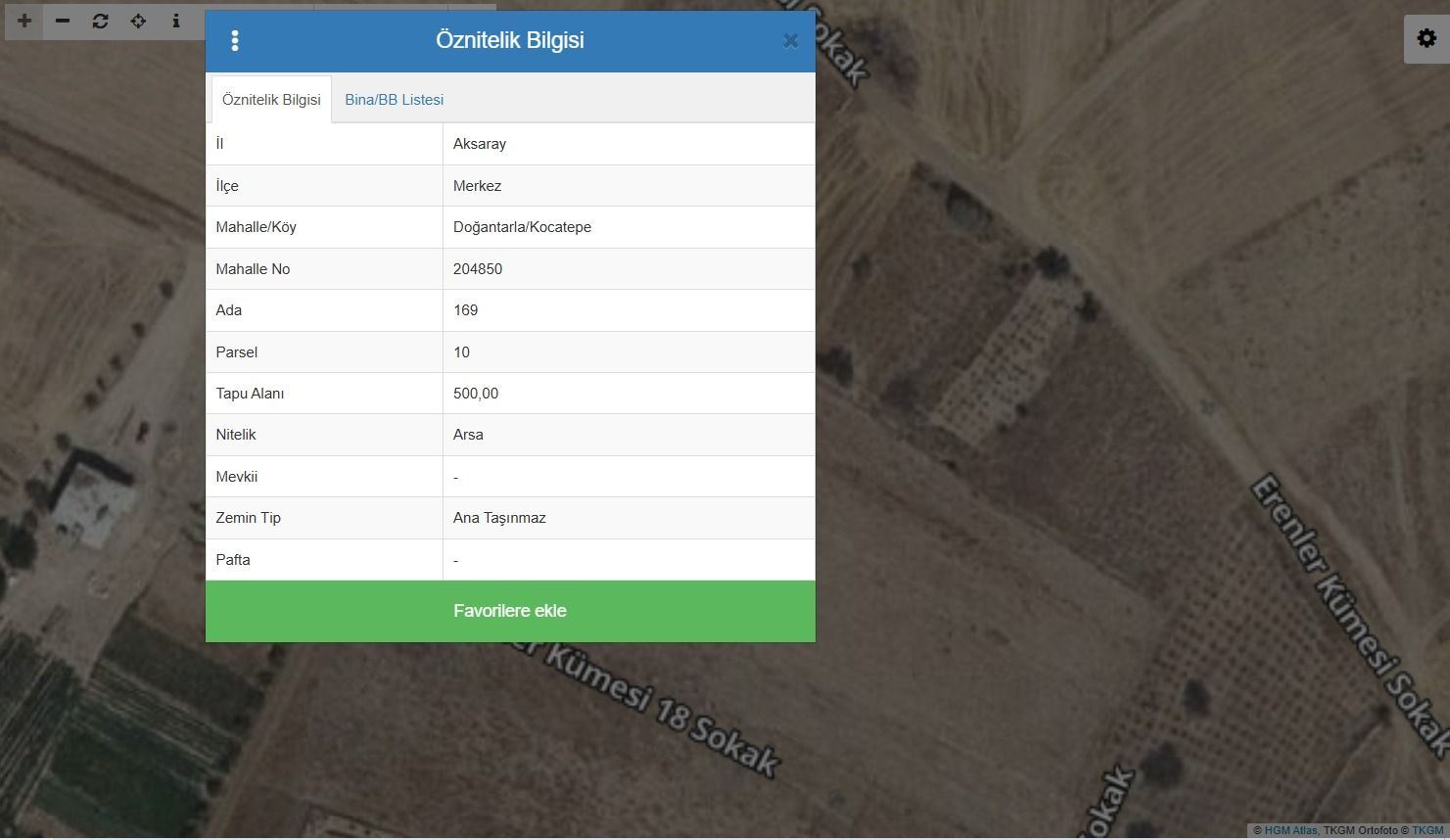1450x840 pixels.
Task: Click the Aksaray value in the İl row
Action: click(x=480, y=144)
